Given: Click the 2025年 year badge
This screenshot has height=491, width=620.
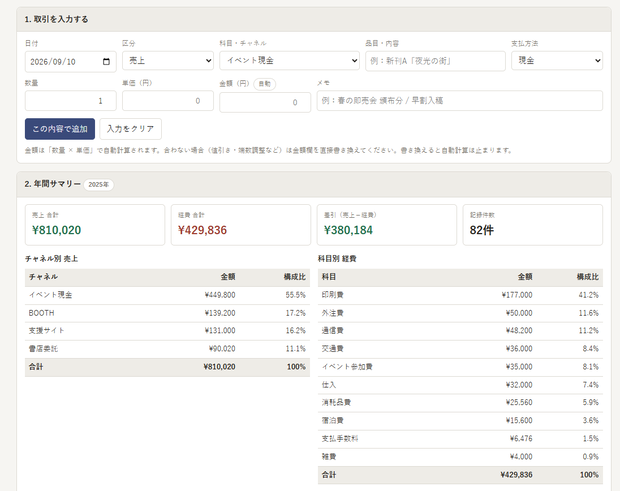Looking at the screenshot, I should tap(98, 185).
